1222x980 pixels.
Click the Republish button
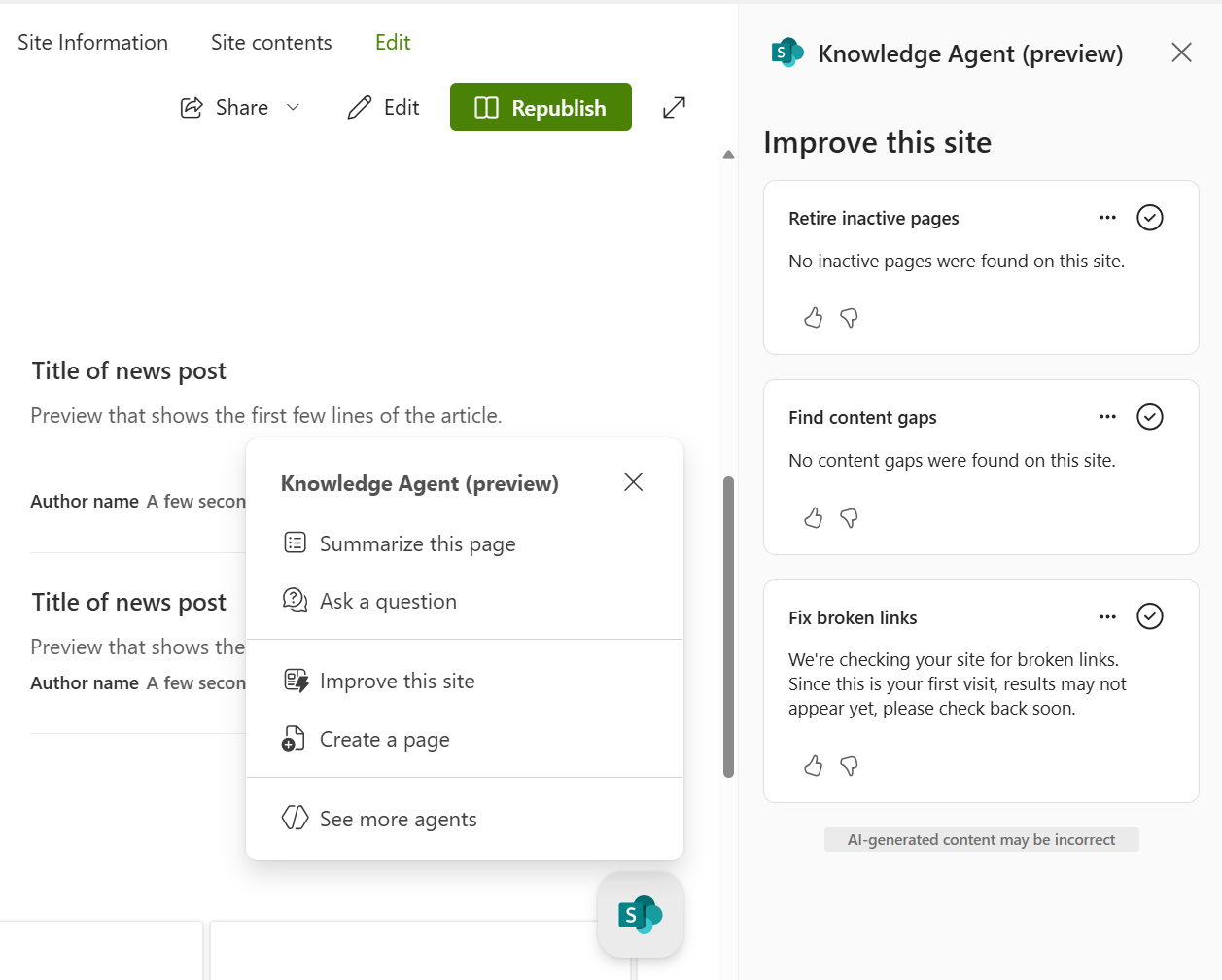[x=541, y=107]
